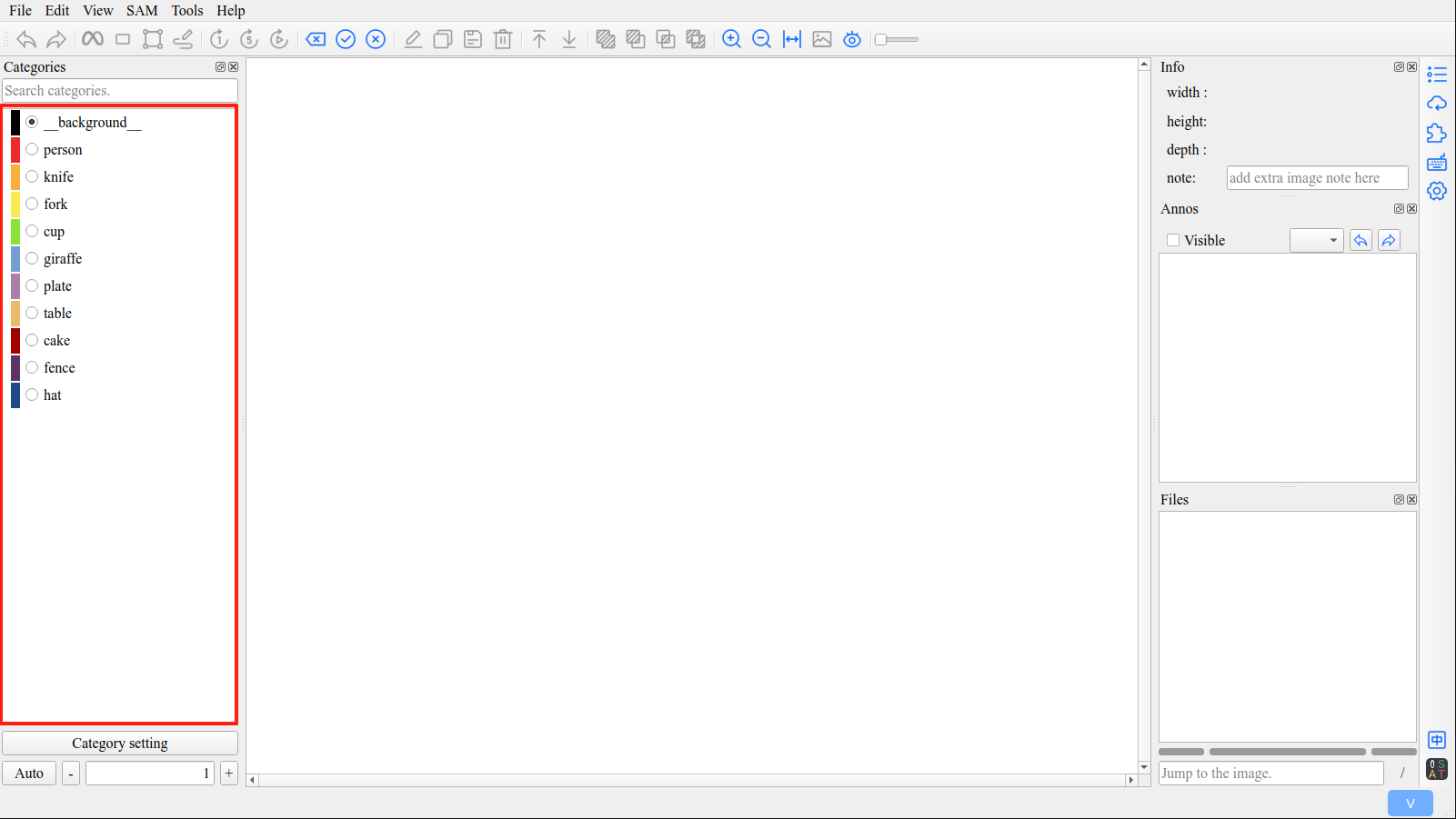Click the Category setting button
The width and height of the screenshot is (1456, 819).
point(120,743)
